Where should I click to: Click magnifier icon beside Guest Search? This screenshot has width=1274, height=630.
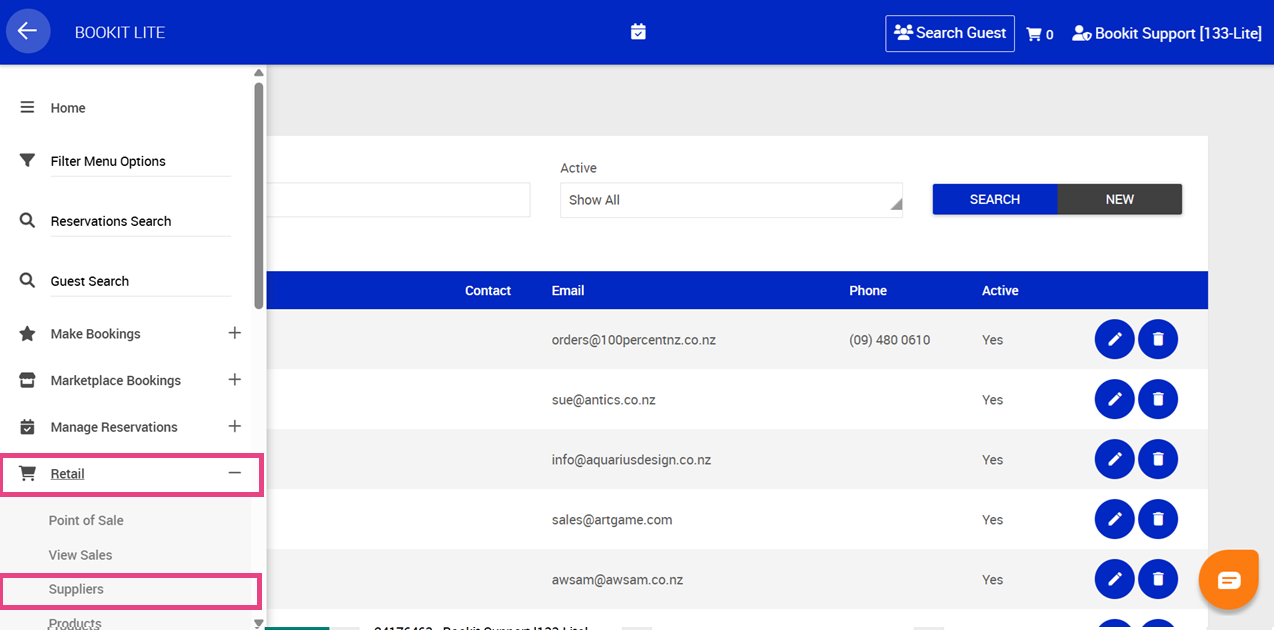click(x=27, y=280)
